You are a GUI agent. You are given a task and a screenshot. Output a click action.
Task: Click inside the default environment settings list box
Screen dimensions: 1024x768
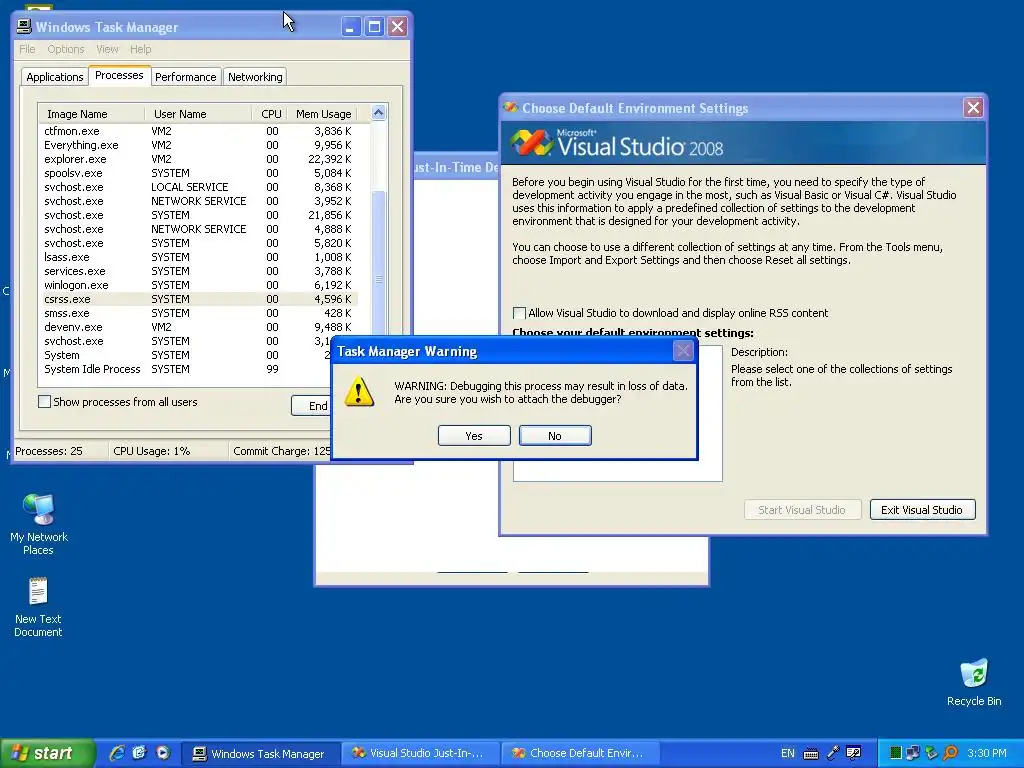618,470
